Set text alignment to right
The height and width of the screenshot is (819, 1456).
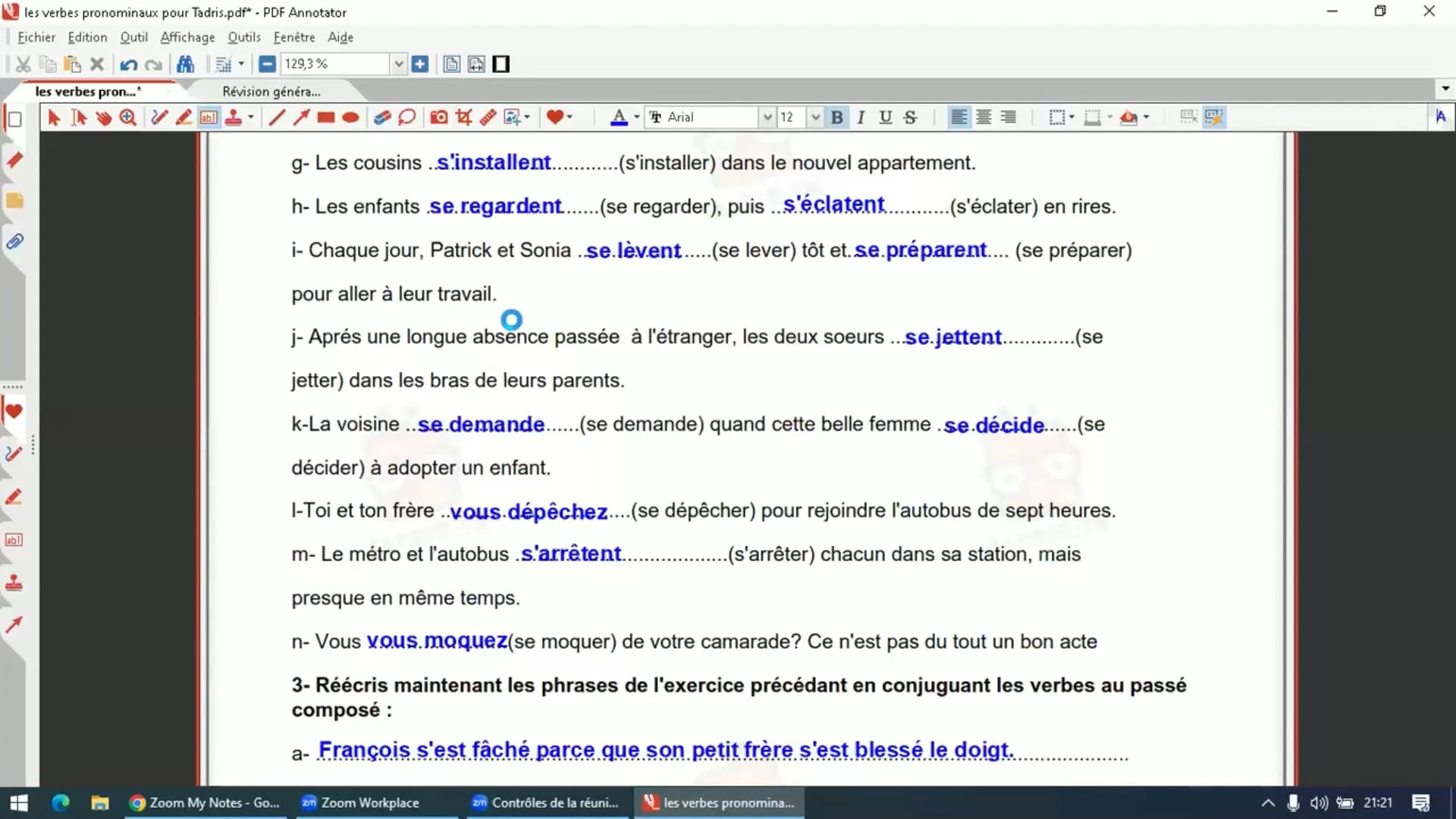(x=1008, y=117)
